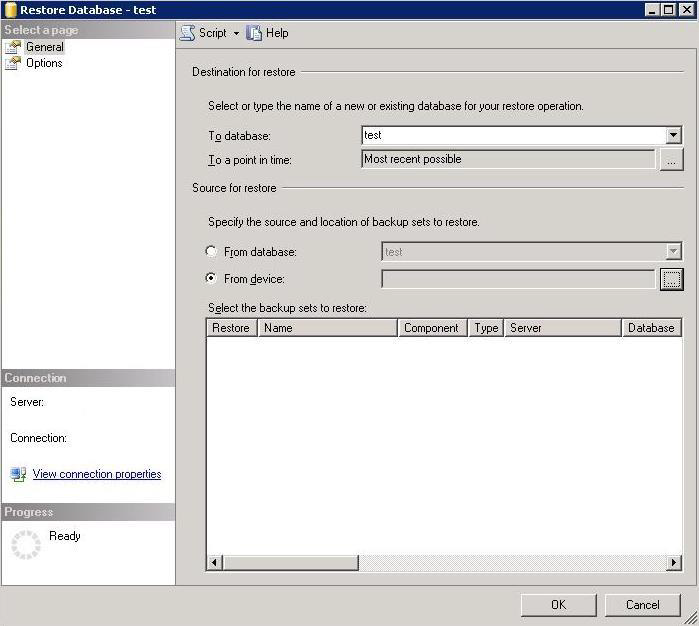Click the database icon in title bar
This screenshot has width=699, height=626.
[10, 9]
